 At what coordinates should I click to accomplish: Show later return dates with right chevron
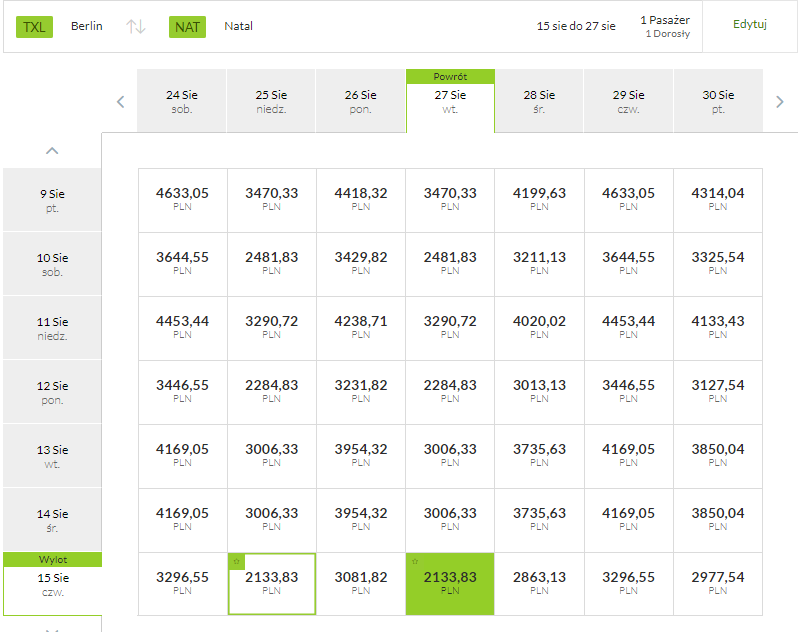[780, 102]
